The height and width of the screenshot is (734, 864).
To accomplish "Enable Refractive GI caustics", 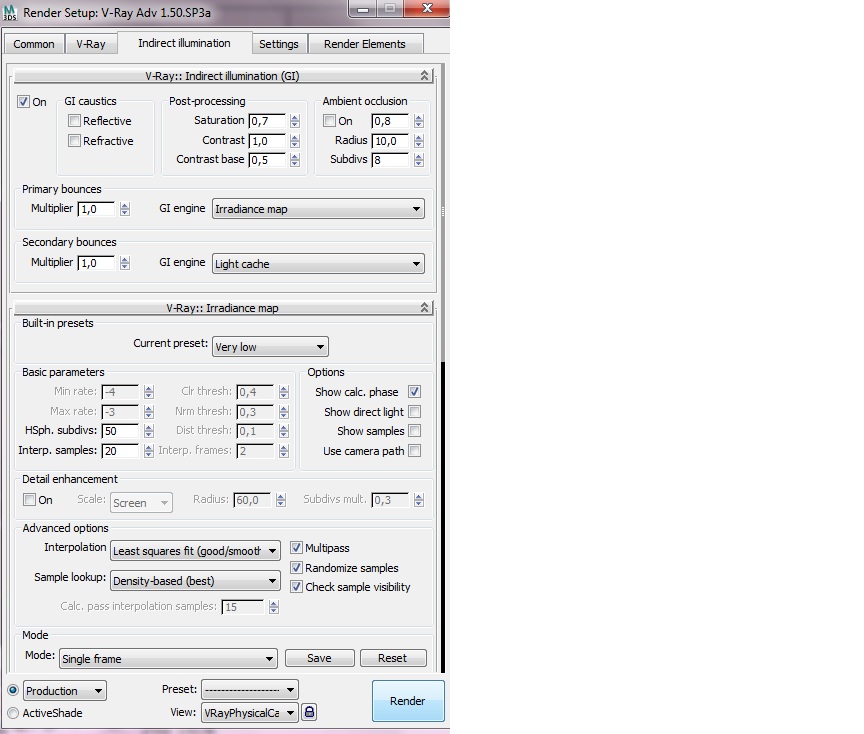I will [74, 141].
